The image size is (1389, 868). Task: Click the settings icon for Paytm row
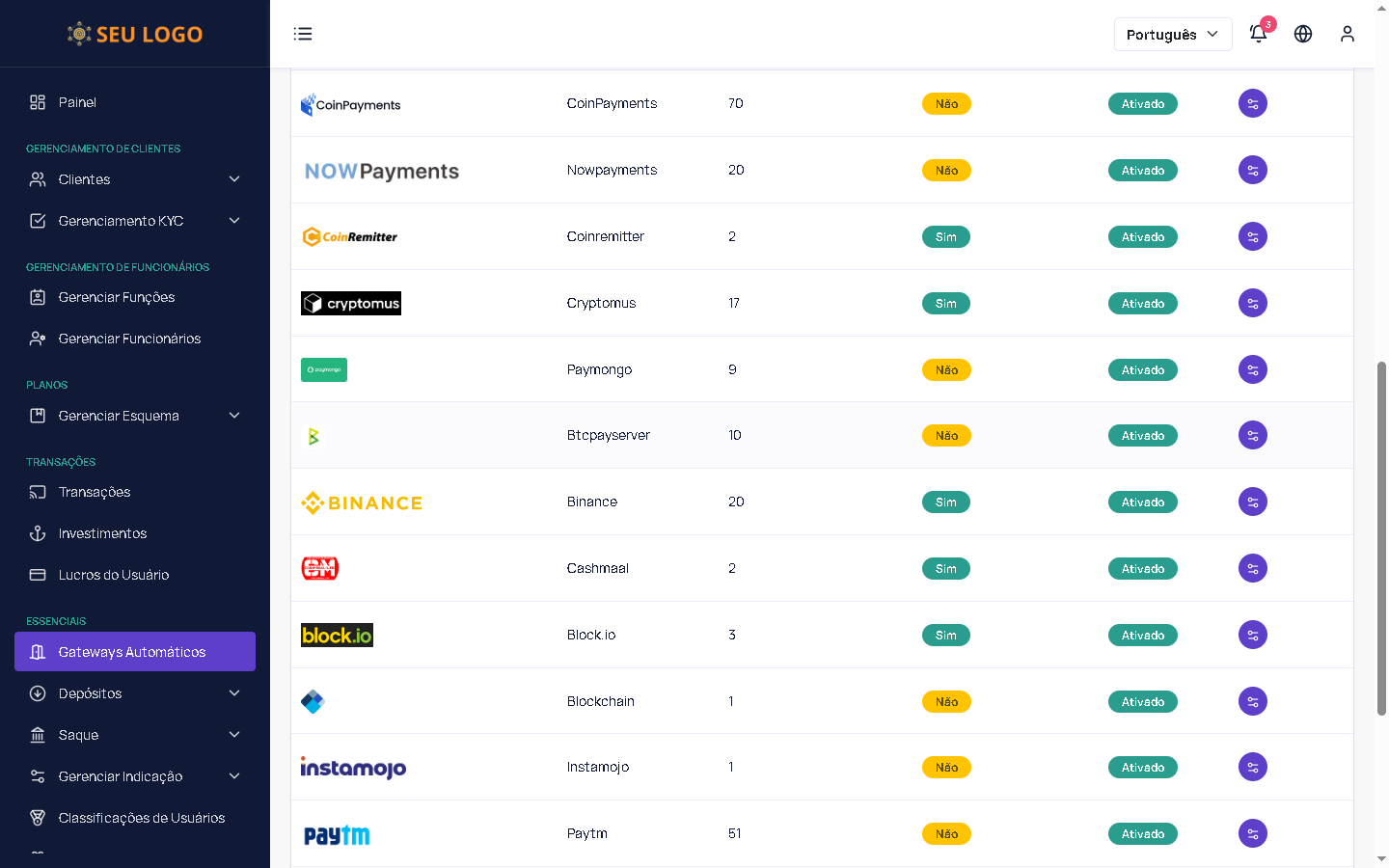click(1252, 833)
